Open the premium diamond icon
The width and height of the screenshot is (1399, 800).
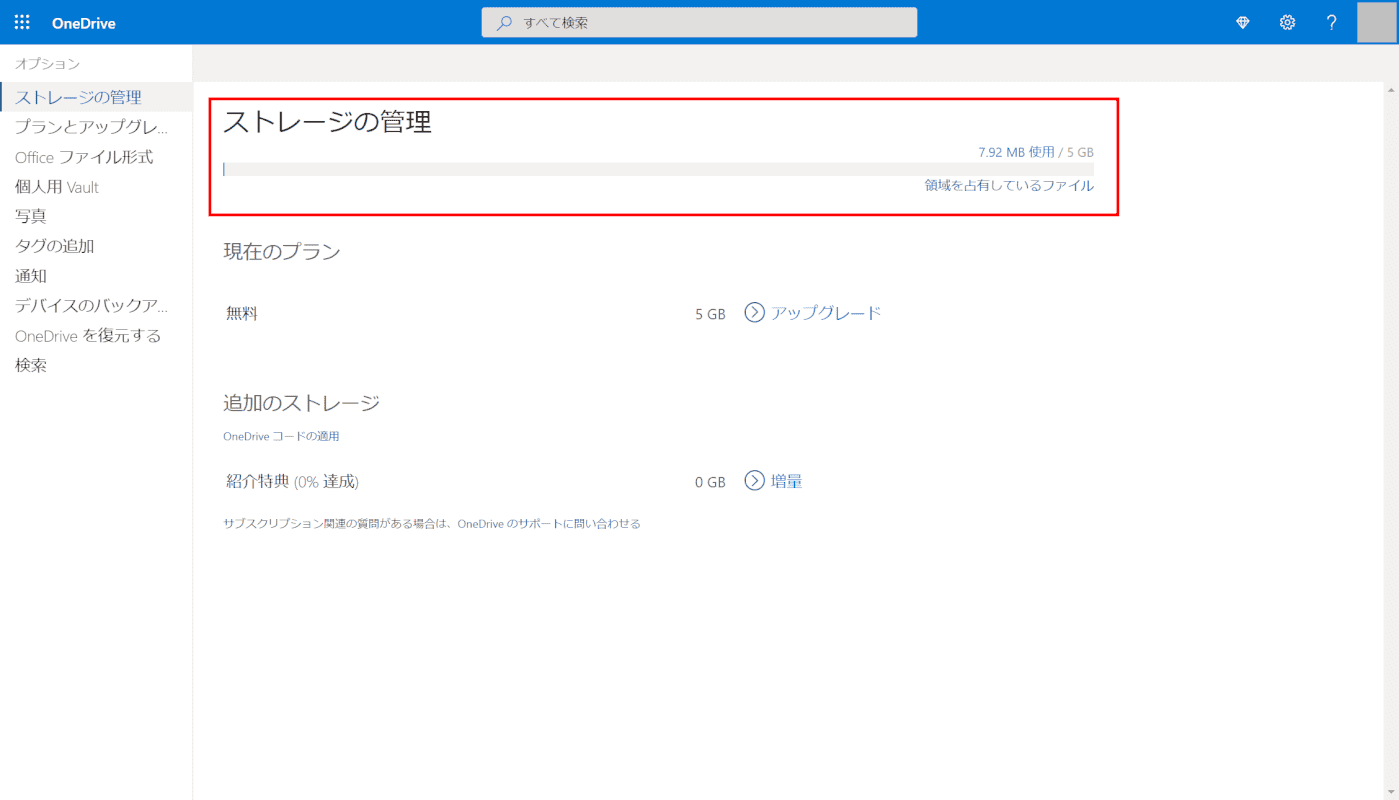(x=1243, y=22)
